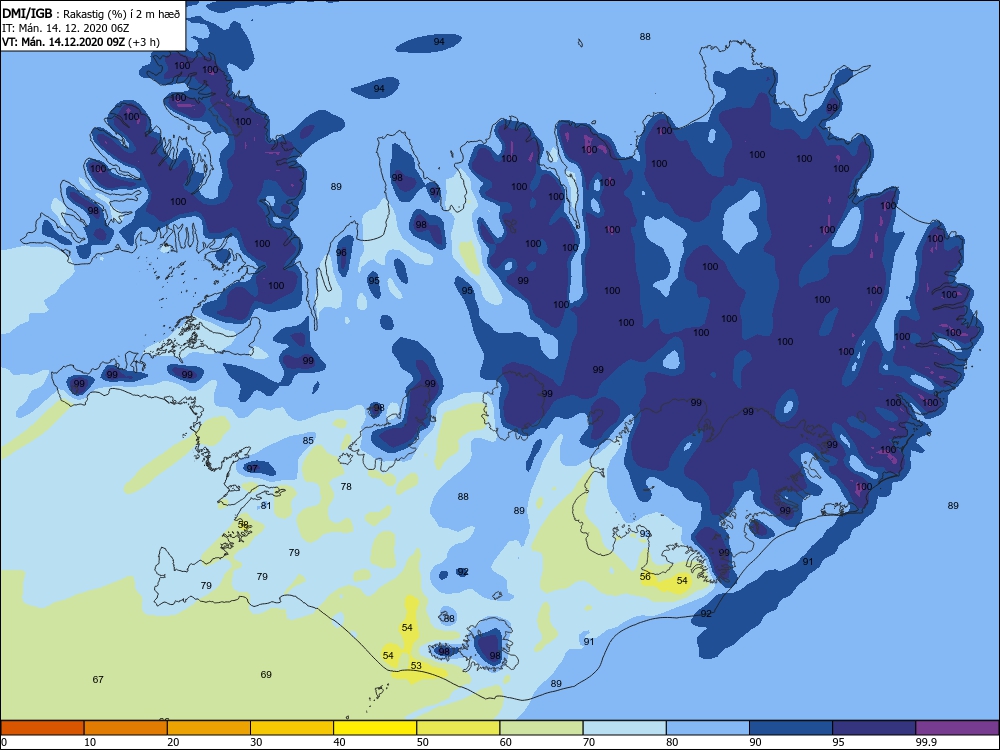This screenshot has height=750, width=1000.
Task: Select the orange 10–20 legend swatch
Action: coord(126,728)
